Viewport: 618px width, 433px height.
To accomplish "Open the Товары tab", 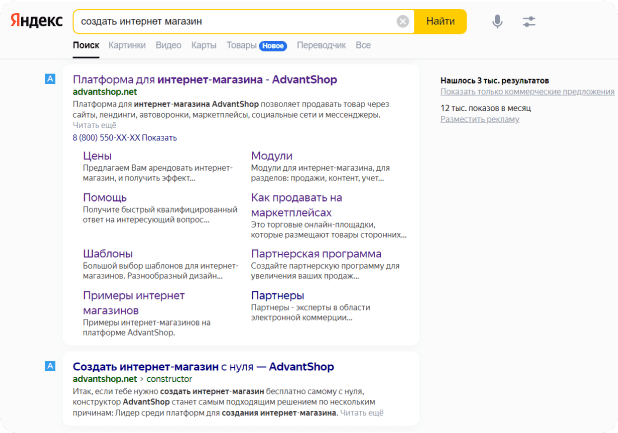I will 242,45.
